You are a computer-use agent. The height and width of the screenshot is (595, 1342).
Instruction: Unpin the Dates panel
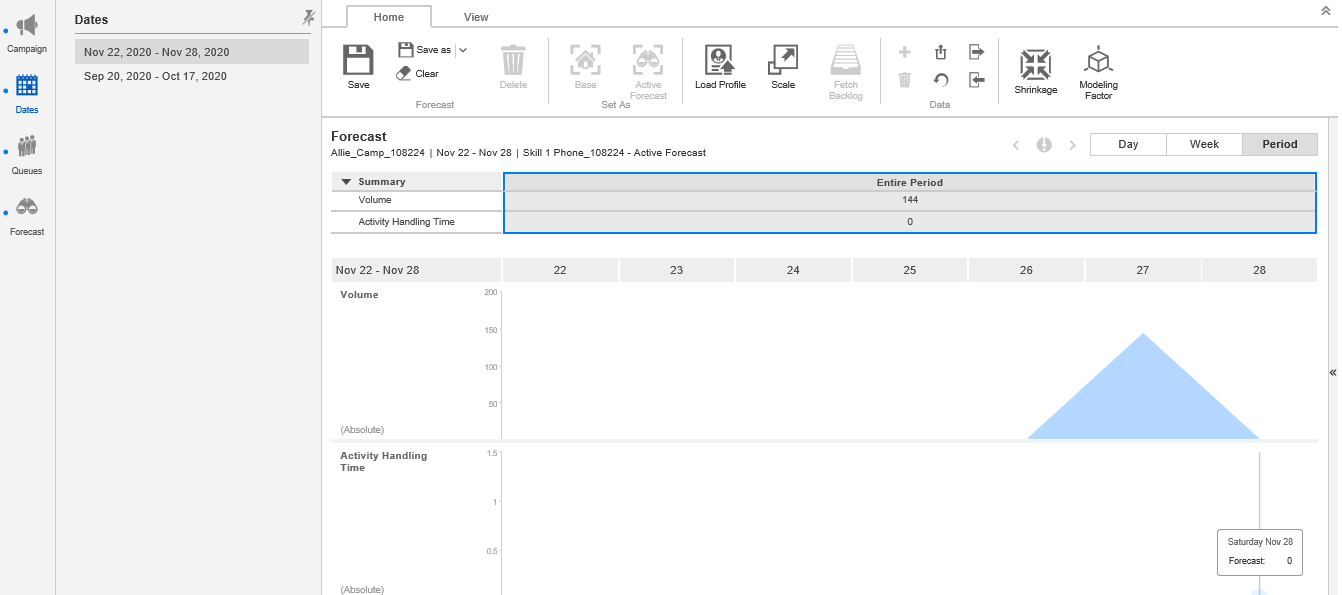[308, 17]
